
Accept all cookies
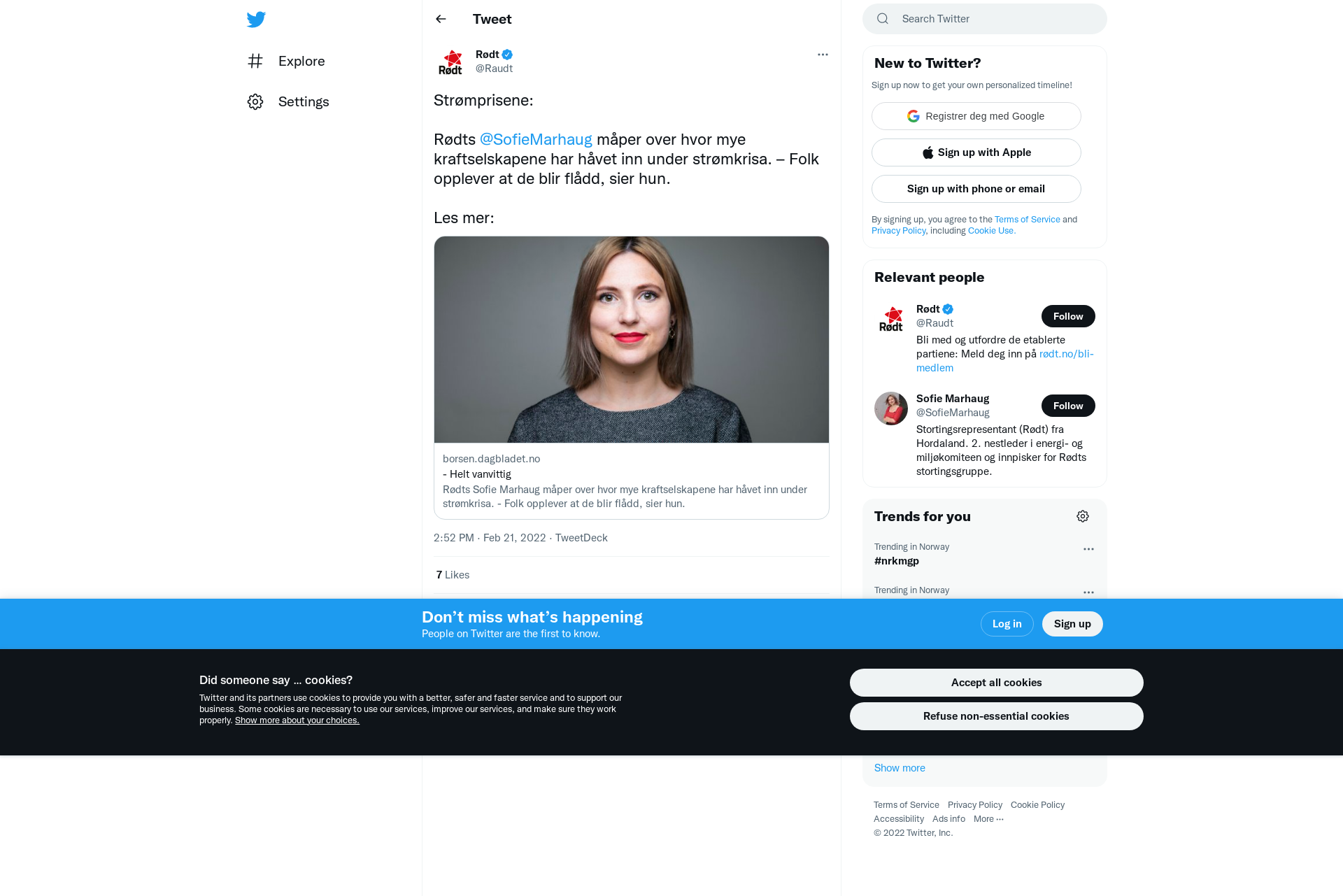coord(997,683)
